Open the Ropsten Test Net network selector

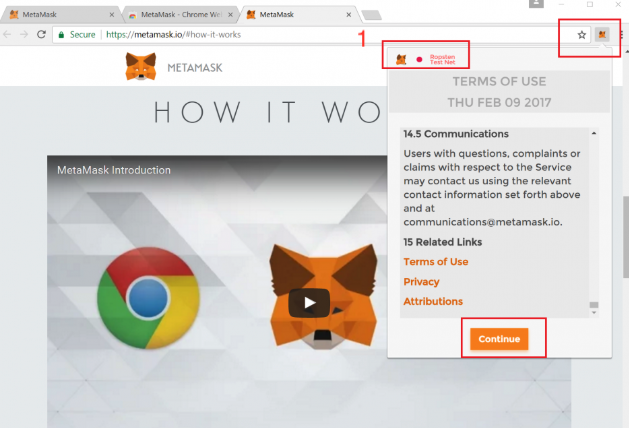click(x=442, y=60)
